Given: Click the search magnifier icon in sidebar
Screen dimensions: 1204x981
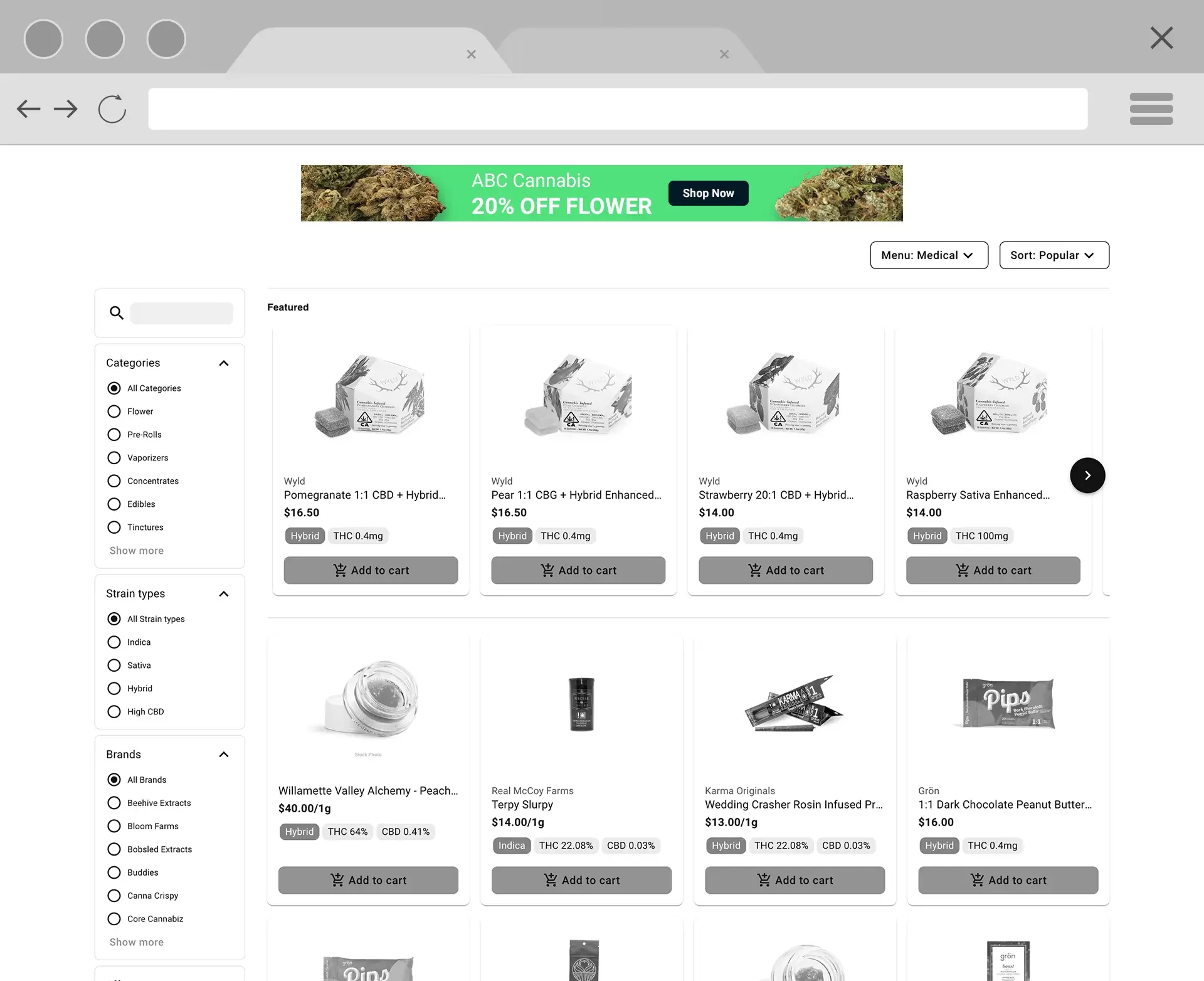Looking at the screenshot, I should 117,312.
